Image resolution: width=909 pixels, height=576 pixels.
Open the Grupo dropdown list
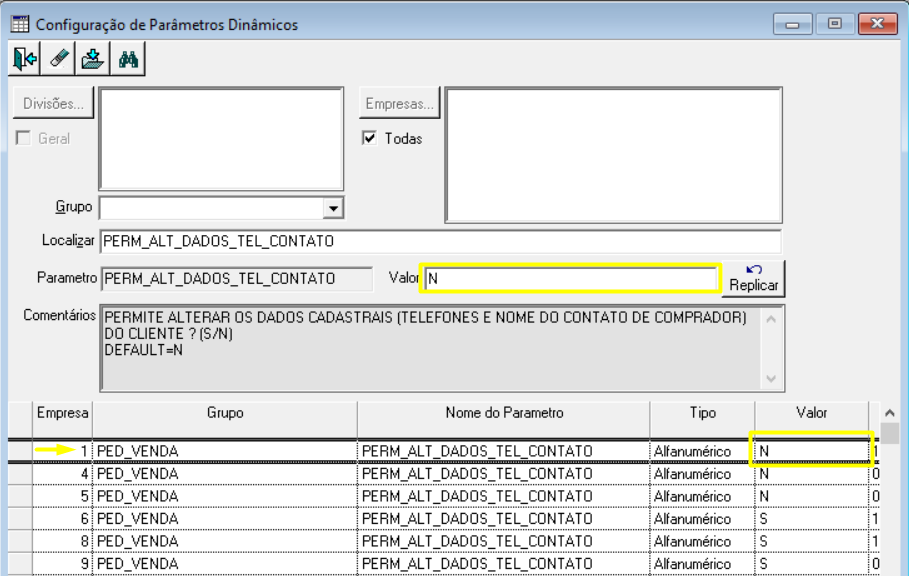(333, 208)
